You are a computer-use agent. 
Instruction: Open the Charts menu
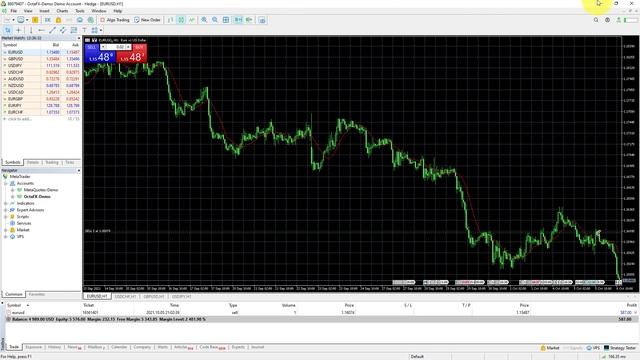[62, 11]
